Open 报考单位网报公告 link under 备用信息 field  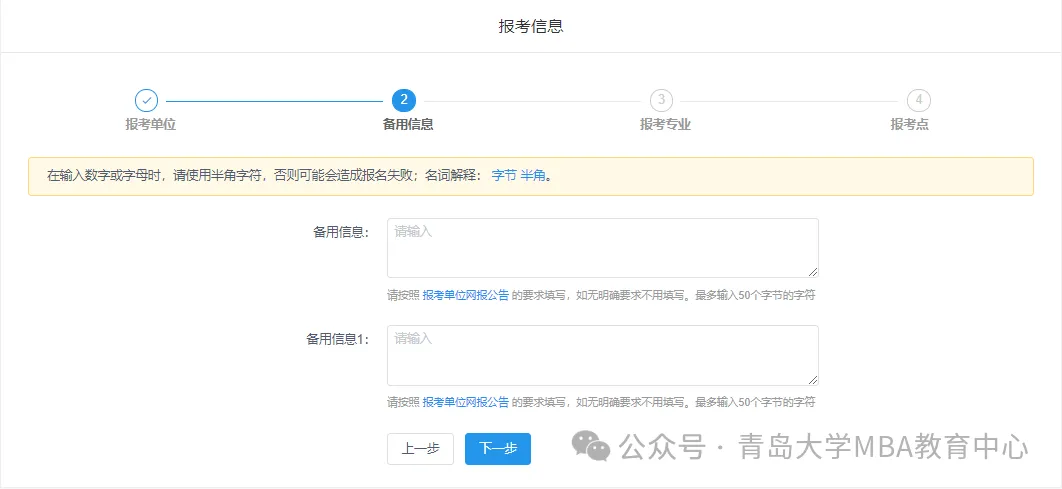point(465,296)
